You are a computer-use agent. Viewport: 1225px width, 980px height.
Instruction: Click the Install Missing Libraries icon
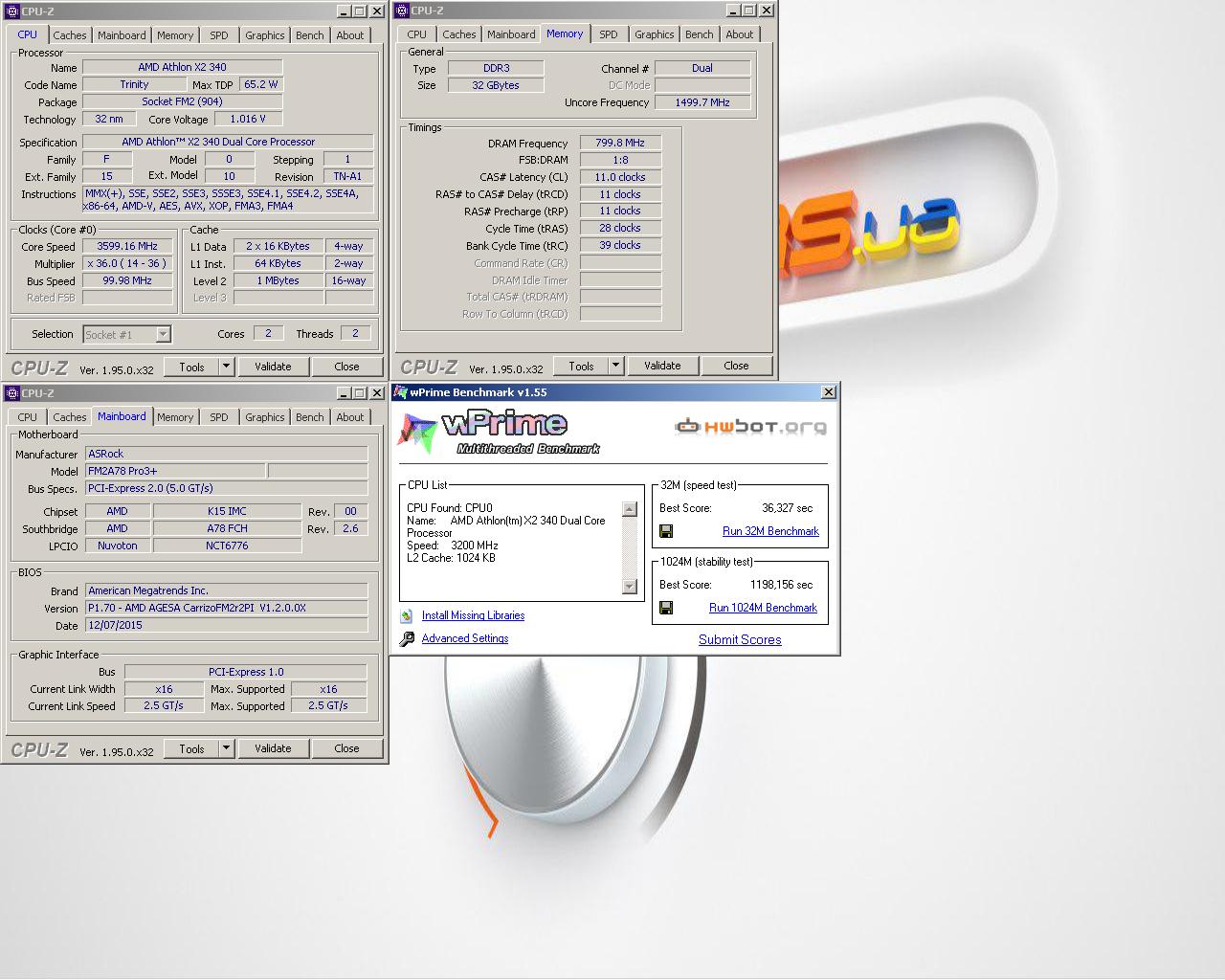pos(407,615)
